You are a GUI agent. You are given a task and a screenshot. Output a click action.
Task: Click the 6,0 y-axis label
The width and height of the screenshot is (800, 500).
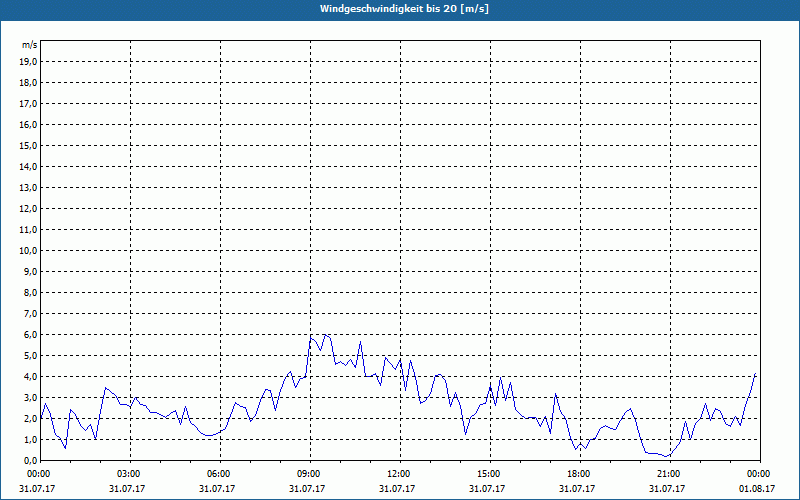(x=30, y=334)
